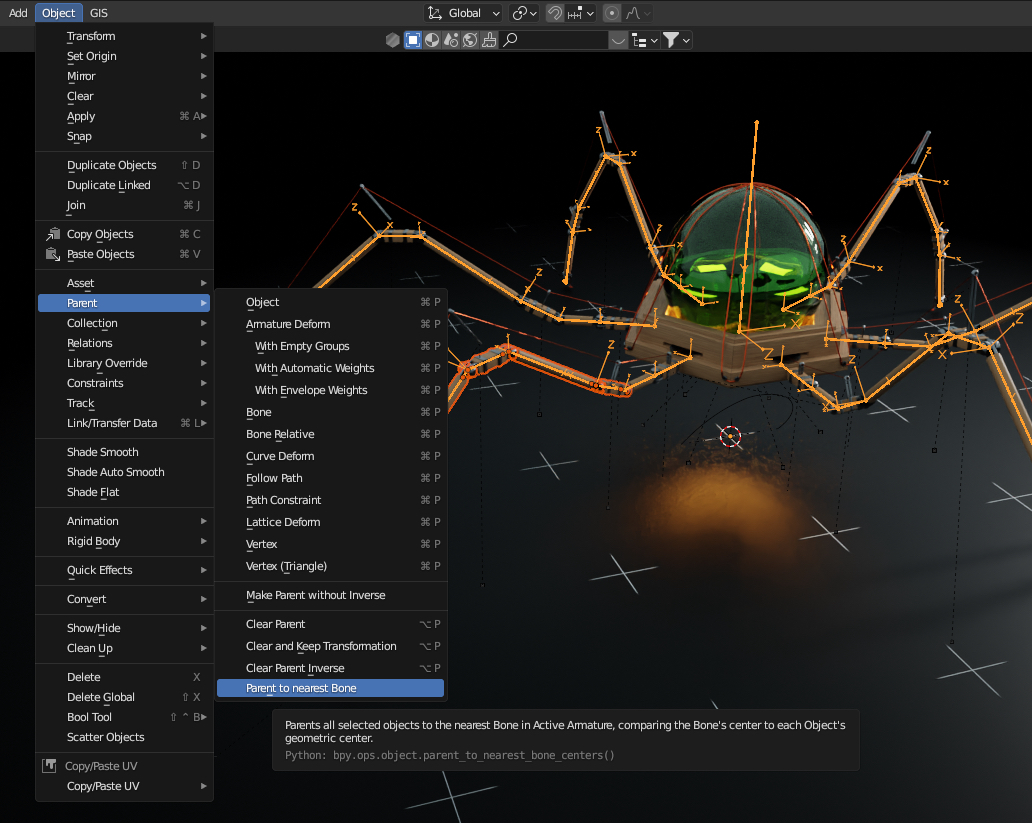Expand the Convert submenu
The width and height of the screenshot is (1032, 823).
125,599
